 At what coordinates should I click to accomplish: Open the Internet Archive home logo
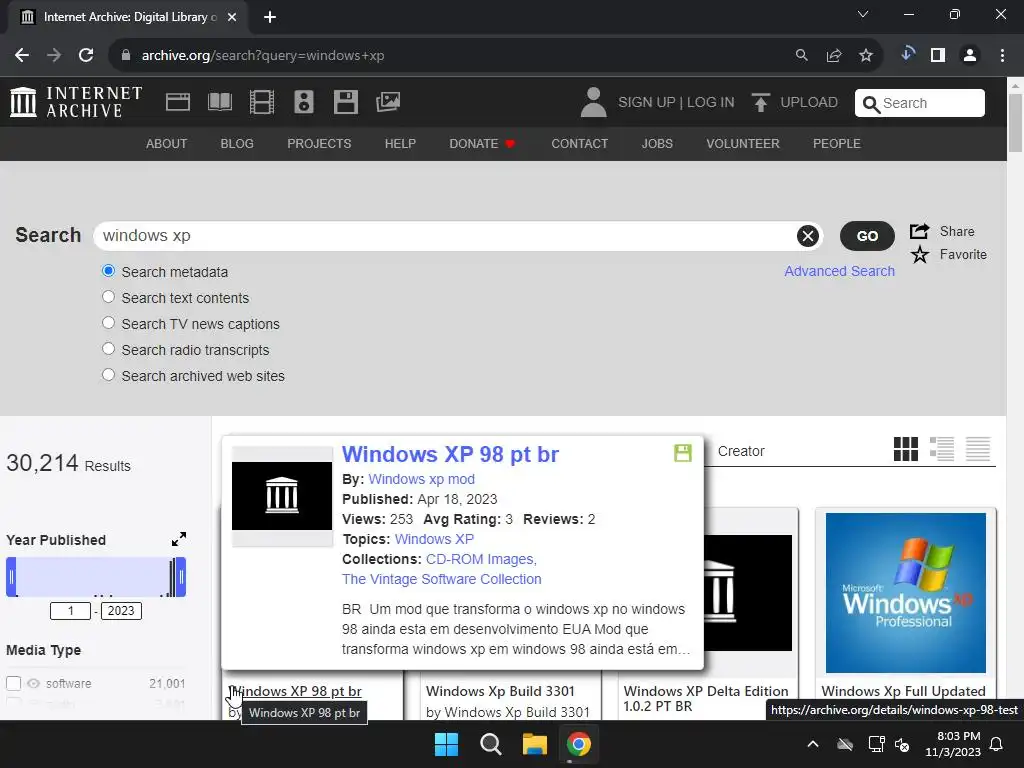(x=76, y=103)
